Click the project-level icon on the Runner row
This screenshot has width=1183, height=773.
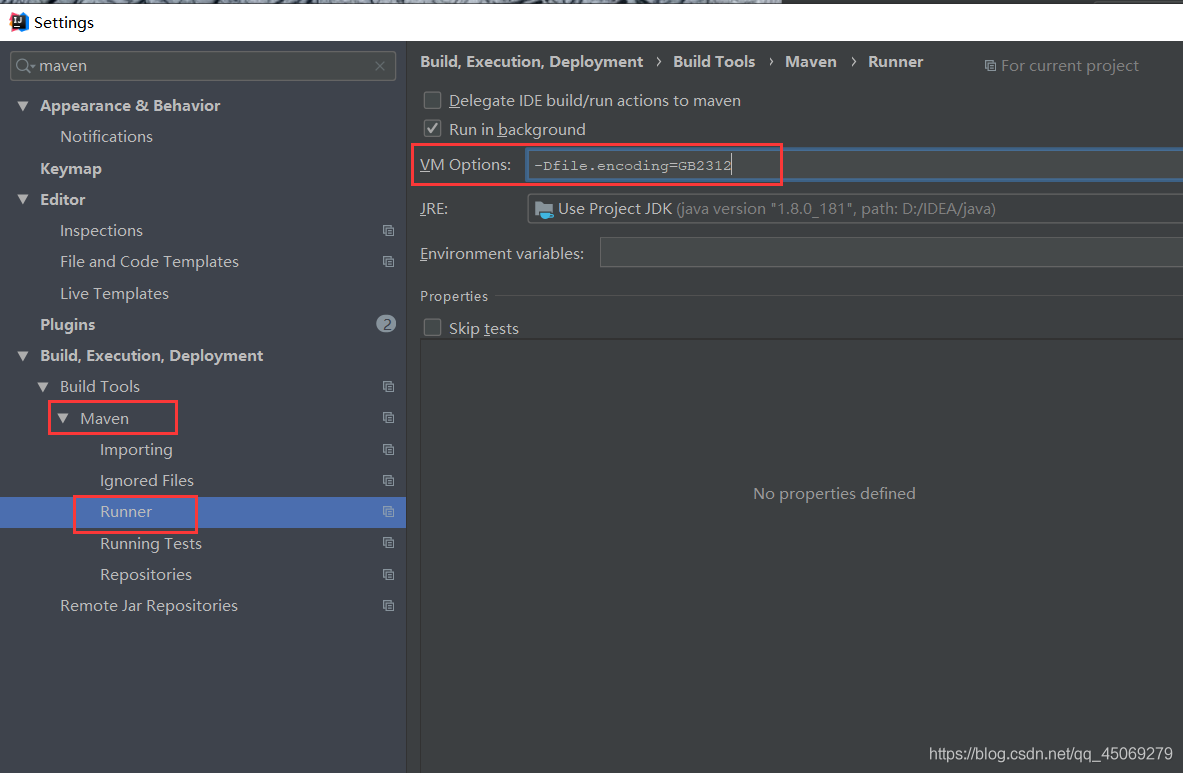[x=389, y=511]
